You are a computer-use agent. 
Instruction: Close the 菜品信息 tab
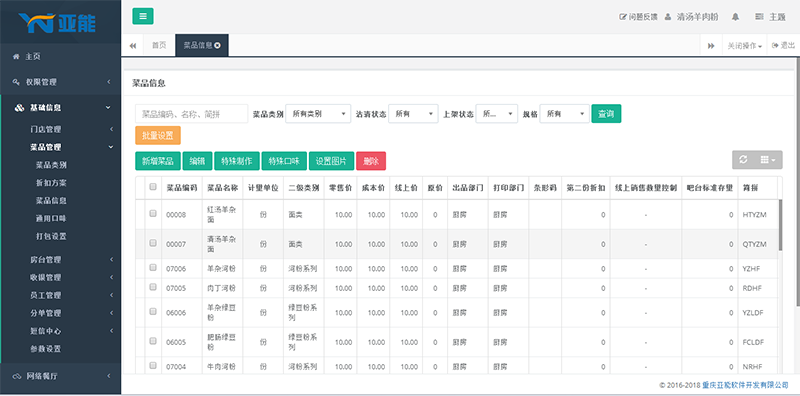tap(218, 45)
